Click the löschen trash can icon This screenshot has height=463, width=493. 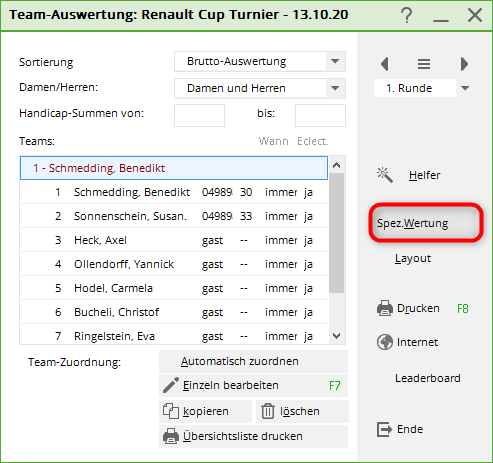pyautogui.click(x=268, y=411)
